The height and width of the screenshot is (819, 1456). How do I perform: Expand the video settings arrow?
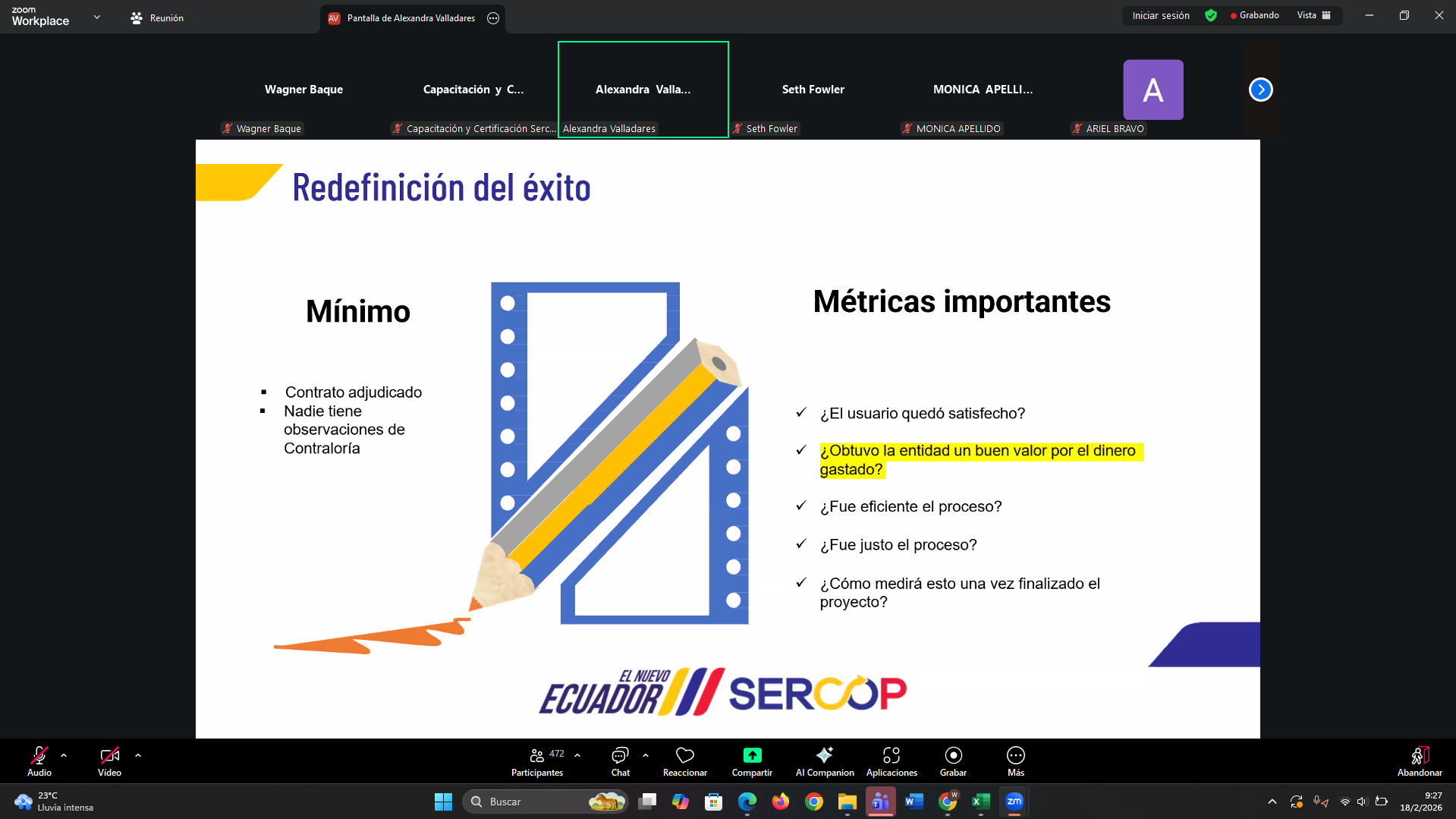pos(138,755)
